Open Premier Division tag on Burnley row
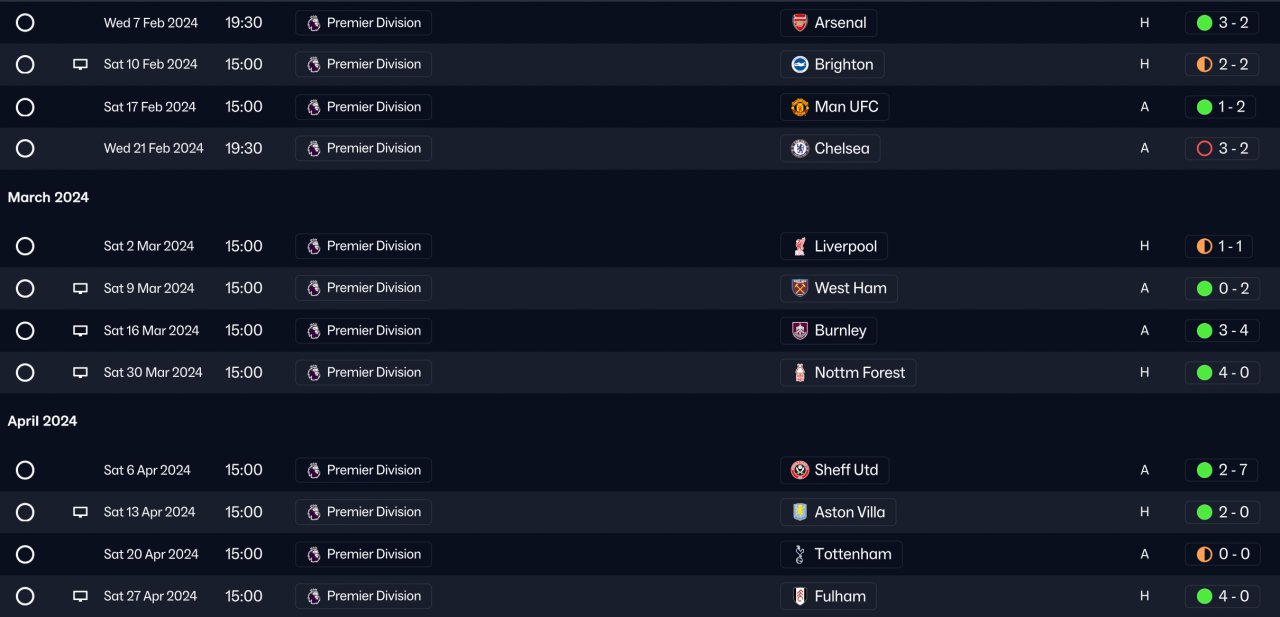This screenshot has height=617, width=1280. pos(364,331)
